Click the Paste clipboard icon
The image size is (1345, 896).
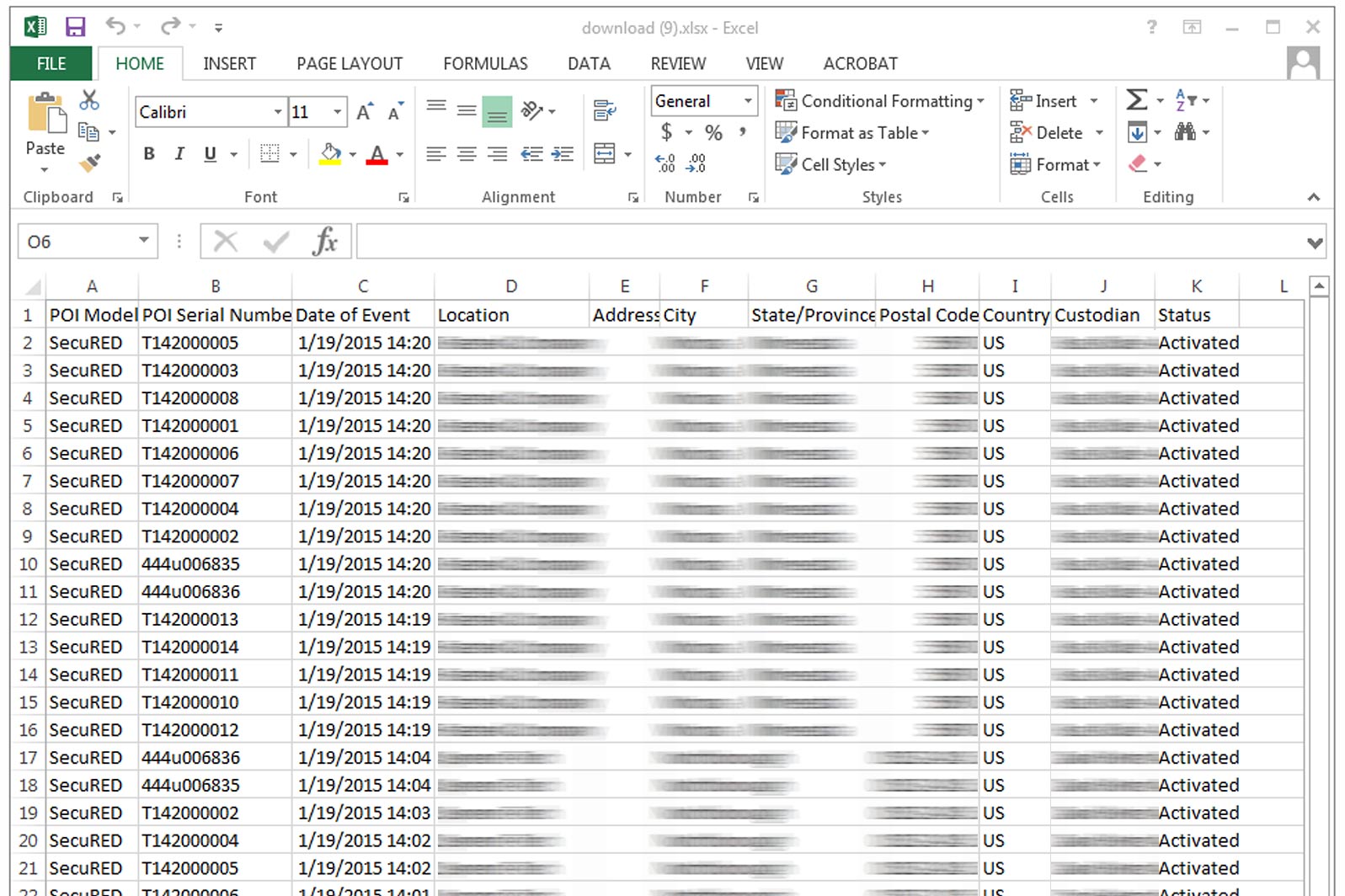click(45, 115)
